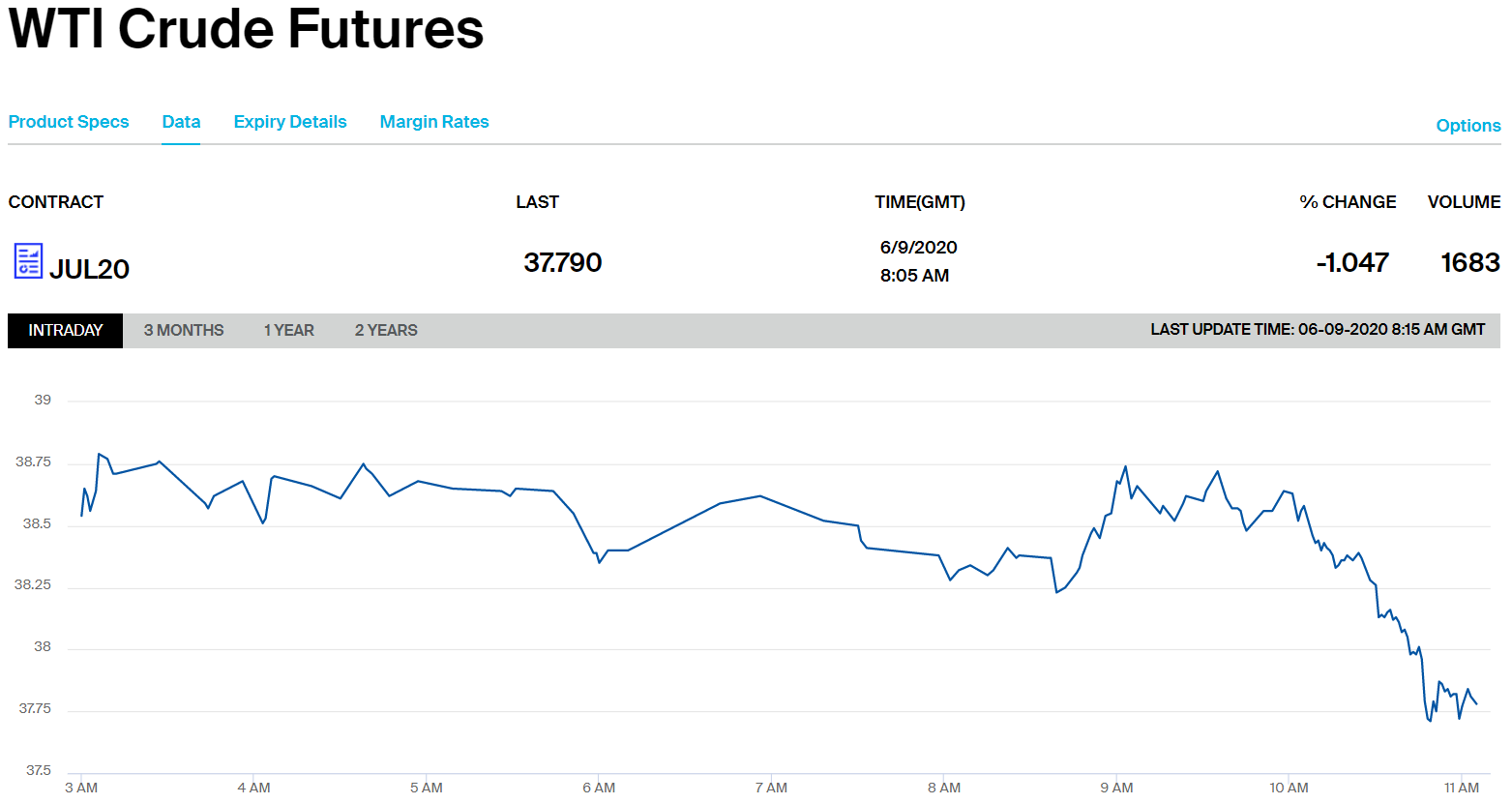Click the 6 AM mark on chart axis
The width and height of the screenshot is (1512, 804).
pyautogui.click(x=599, y=788)
